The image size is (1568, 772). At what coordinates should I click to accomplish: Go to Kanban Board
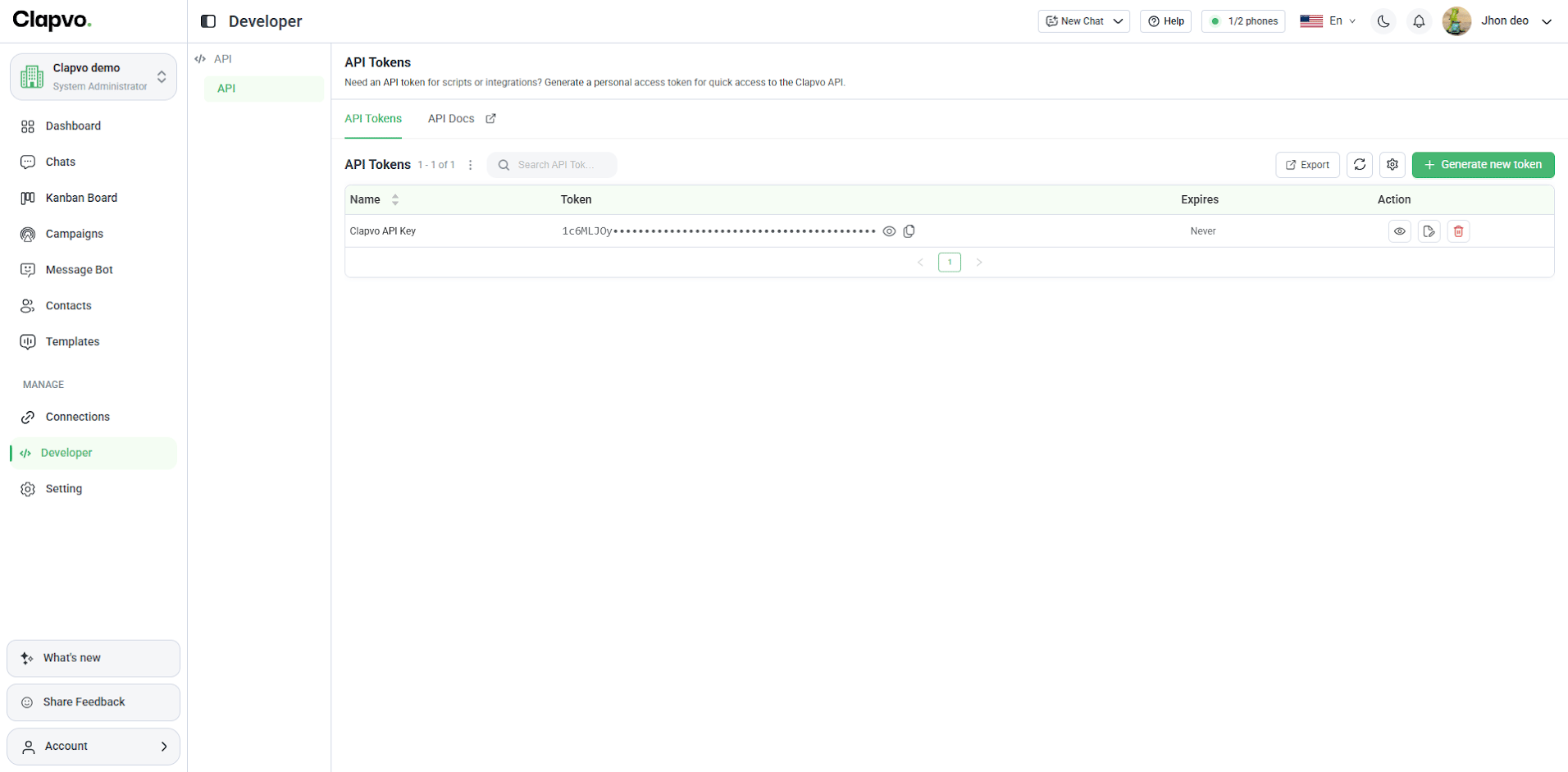[93, 199]
